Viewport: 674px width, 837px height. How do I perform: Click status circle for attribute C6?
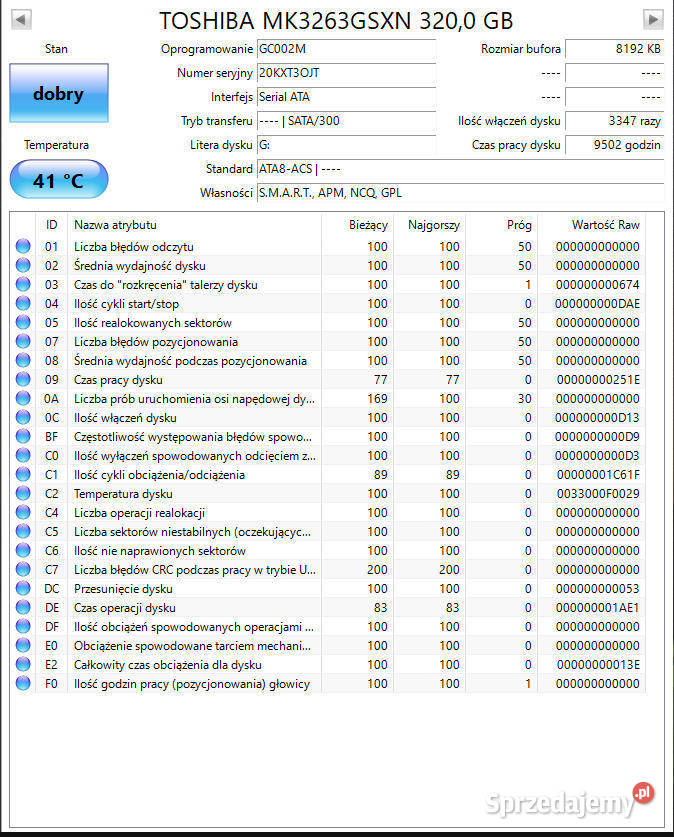point(23,550)
